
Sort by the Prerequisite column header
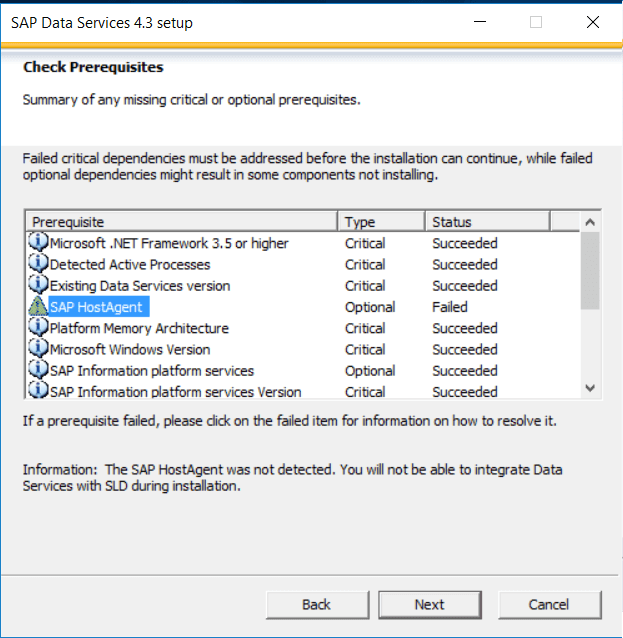click(182, 222)
